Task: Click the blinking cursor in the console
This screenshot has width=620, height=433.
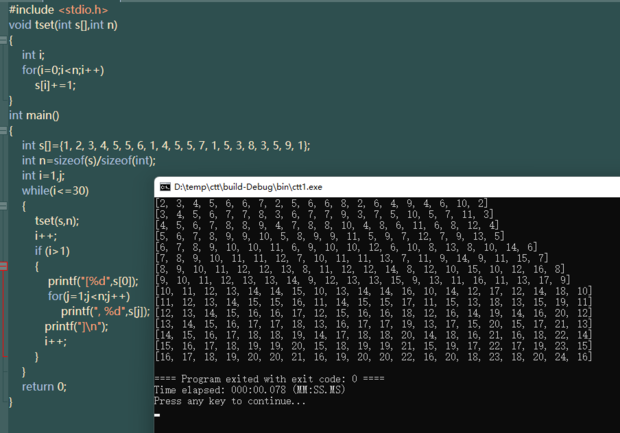Action: coord(158,413)
